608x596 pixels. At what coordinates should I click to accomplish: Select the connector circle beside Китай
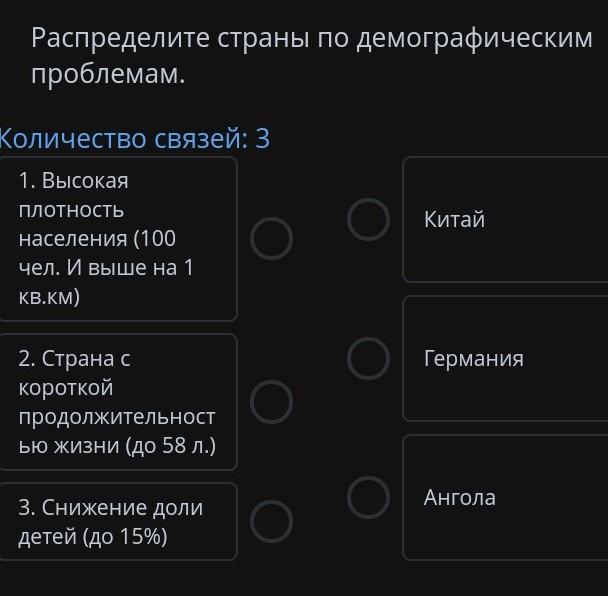(x=368, y=219)
